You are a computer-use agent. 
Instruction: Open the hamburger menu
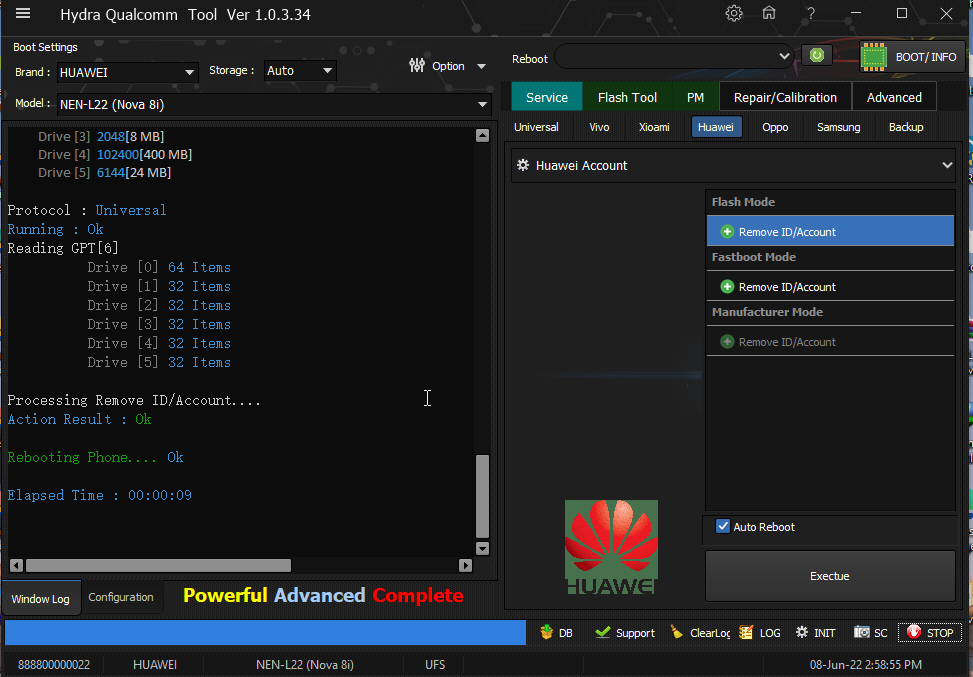(23, 14)
